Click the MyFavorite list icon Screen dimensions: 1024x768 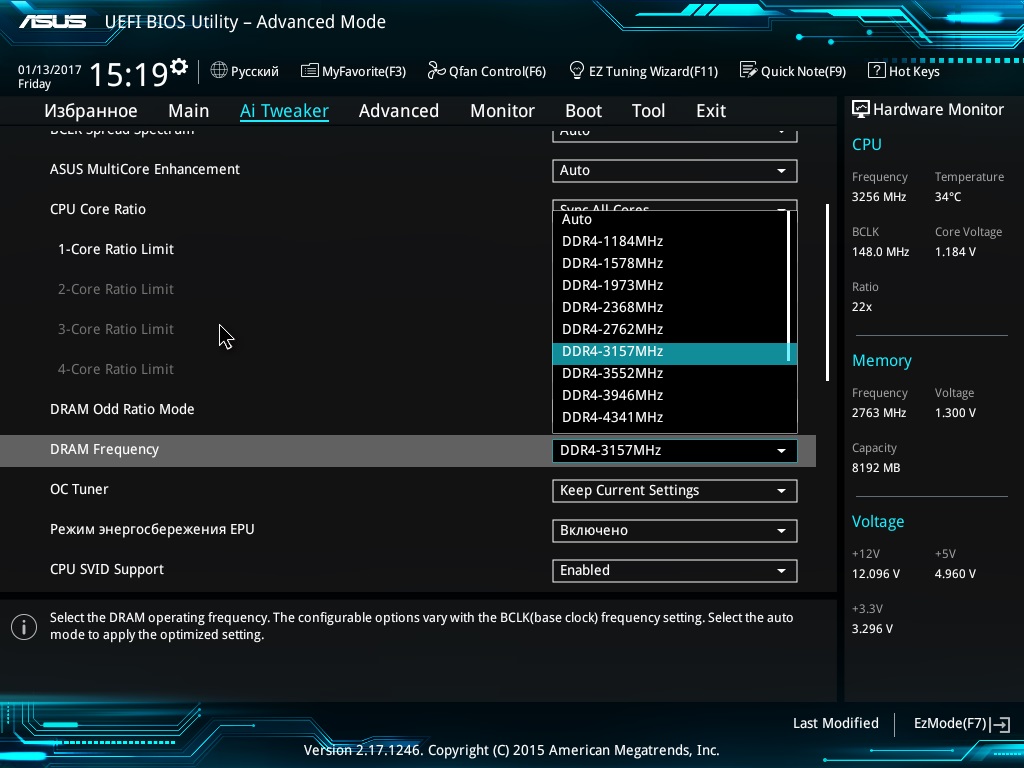(310, 70)
